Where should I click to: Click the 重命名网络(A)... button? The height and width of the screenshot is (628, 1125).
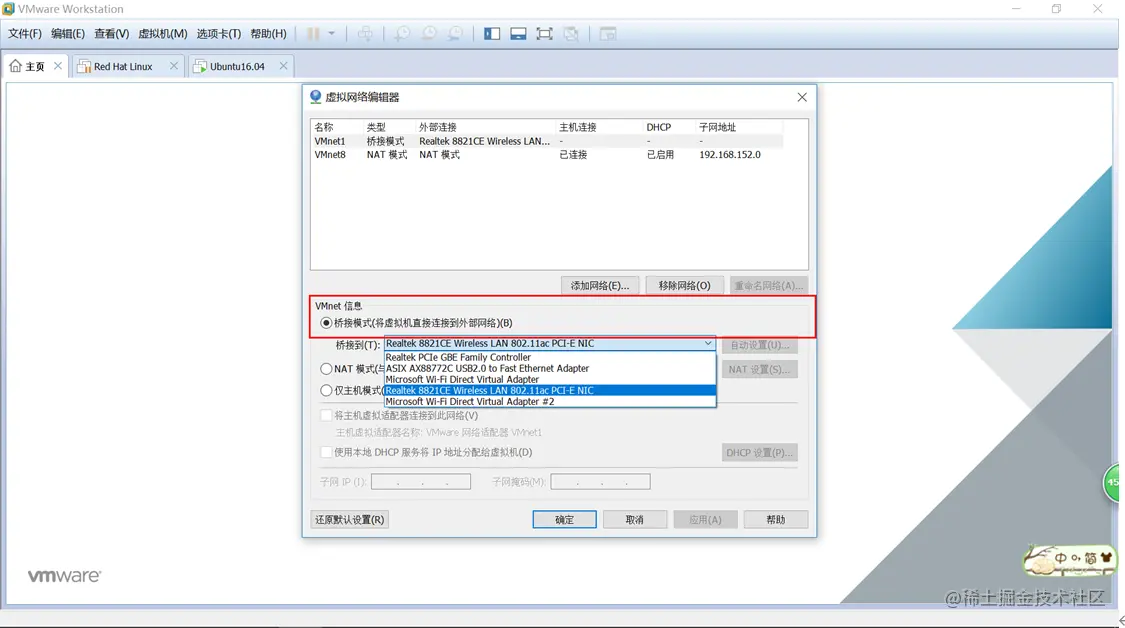(x=768, y=286)
